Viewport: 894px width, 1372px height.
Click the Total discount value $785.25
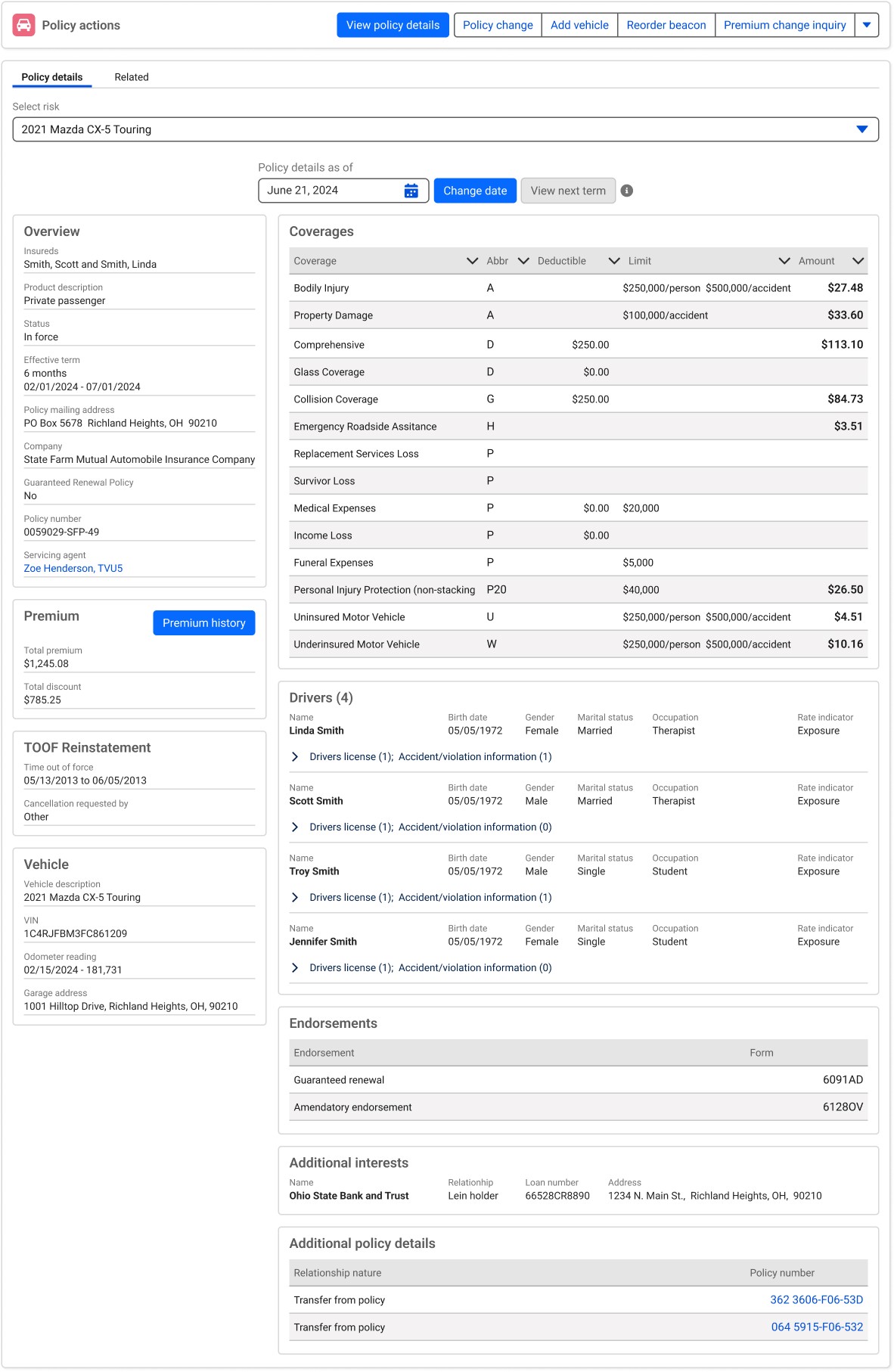pos(42,700)
